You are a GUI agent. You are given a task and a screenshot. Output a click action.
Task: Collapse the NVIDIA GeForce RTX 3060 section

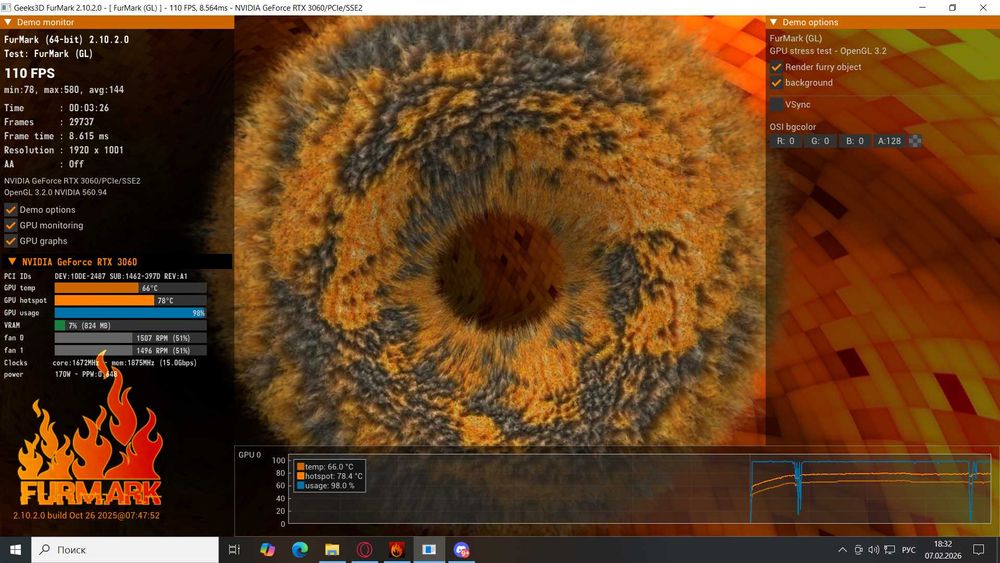click(11, 261)
